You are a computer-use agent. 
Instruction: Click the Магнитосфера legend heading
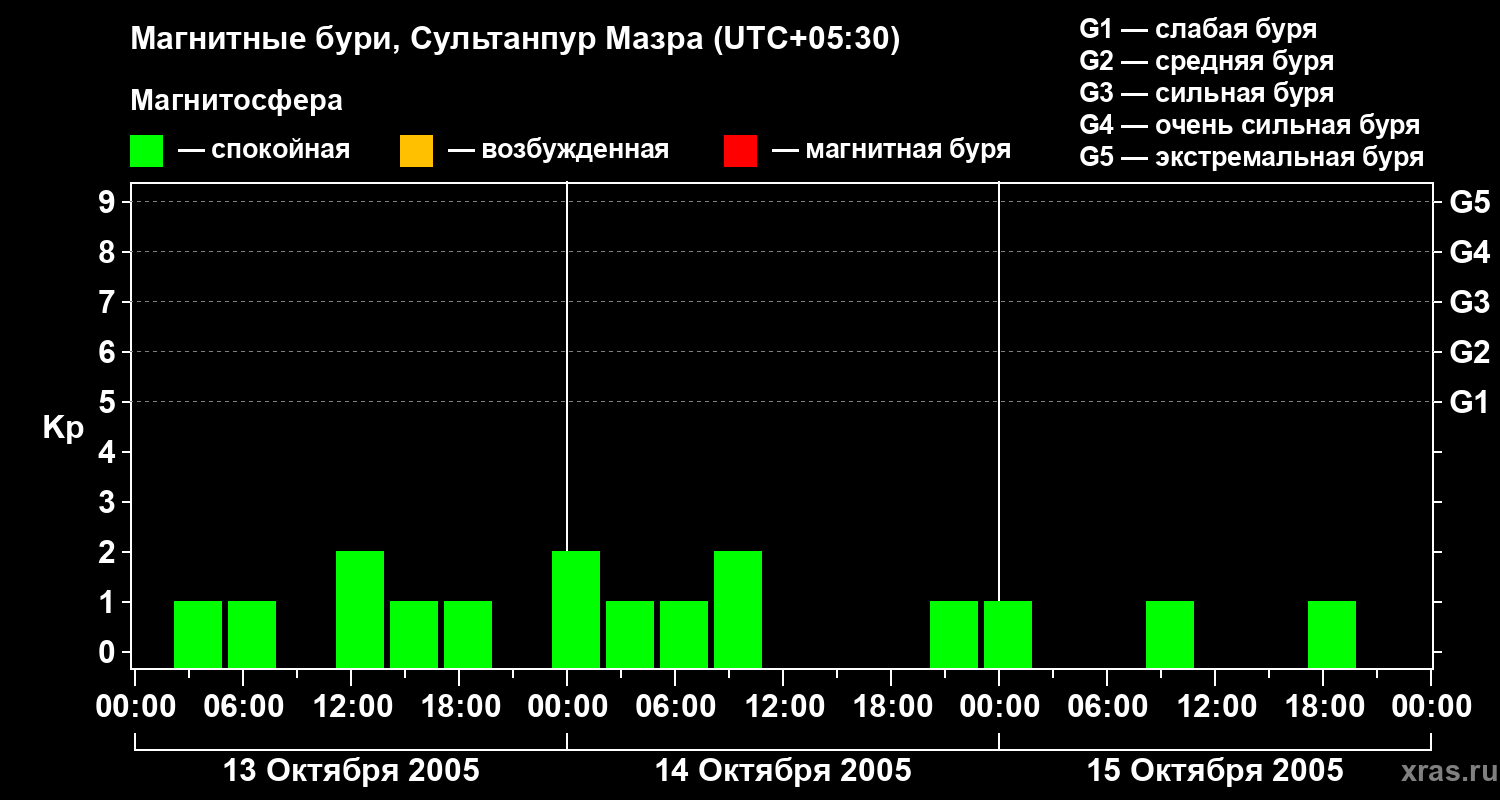237,101
